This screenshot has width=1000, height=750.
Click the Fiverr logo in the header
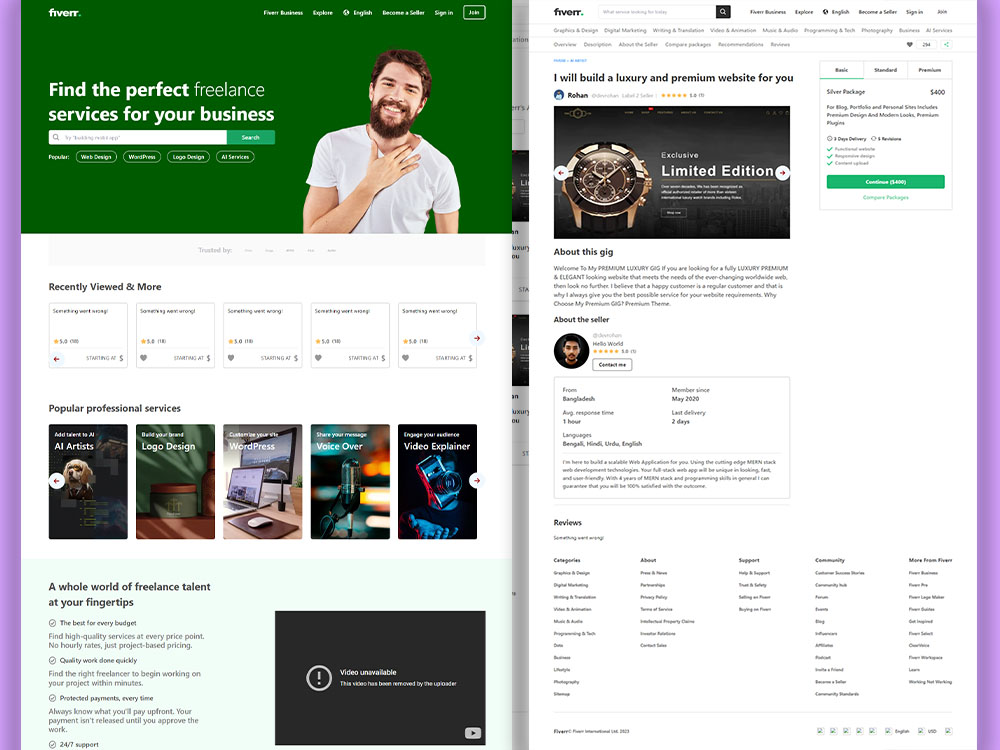568,11
